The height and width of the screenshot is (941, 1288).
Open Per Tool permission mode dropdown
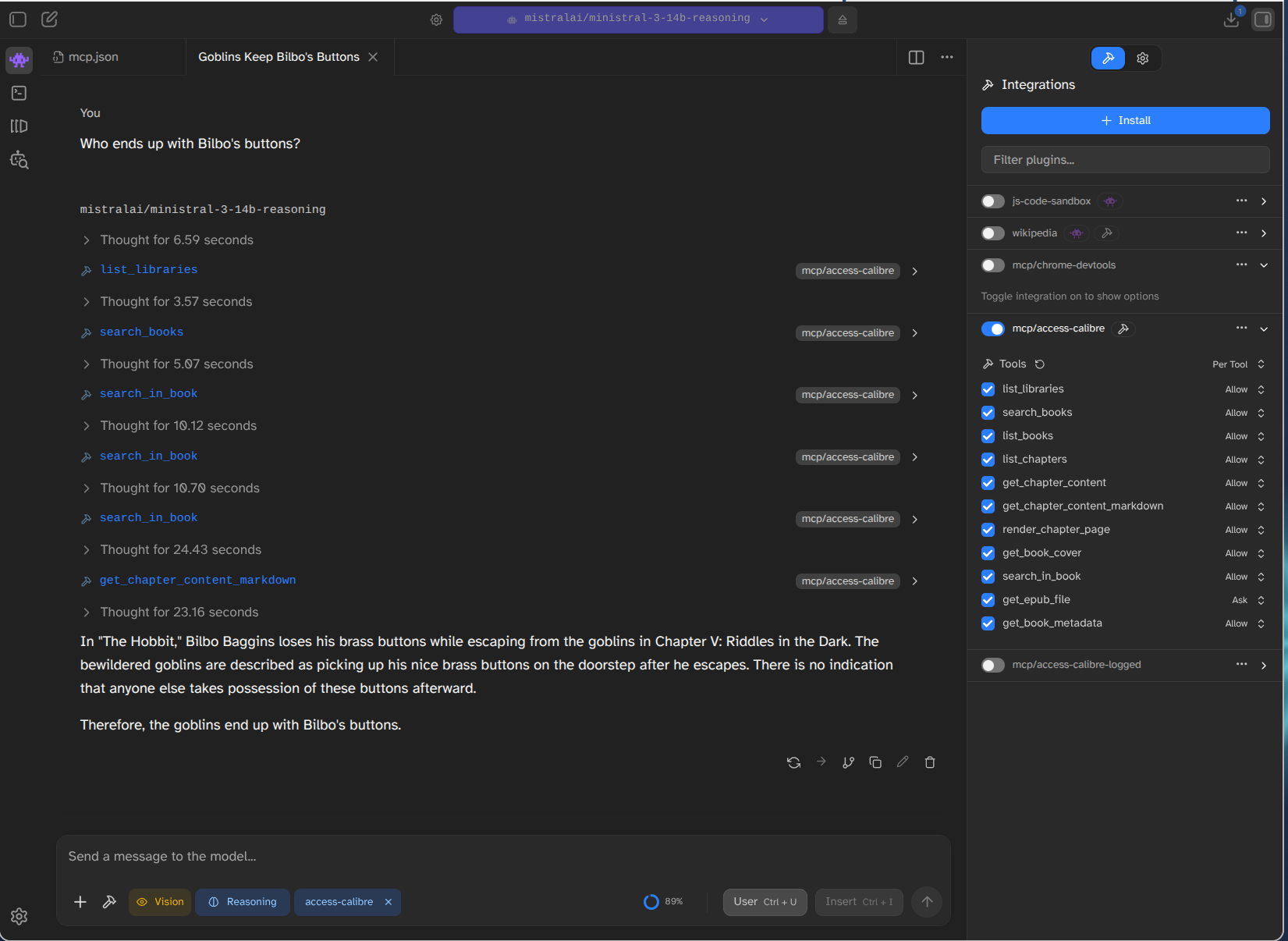[1239, 364]
